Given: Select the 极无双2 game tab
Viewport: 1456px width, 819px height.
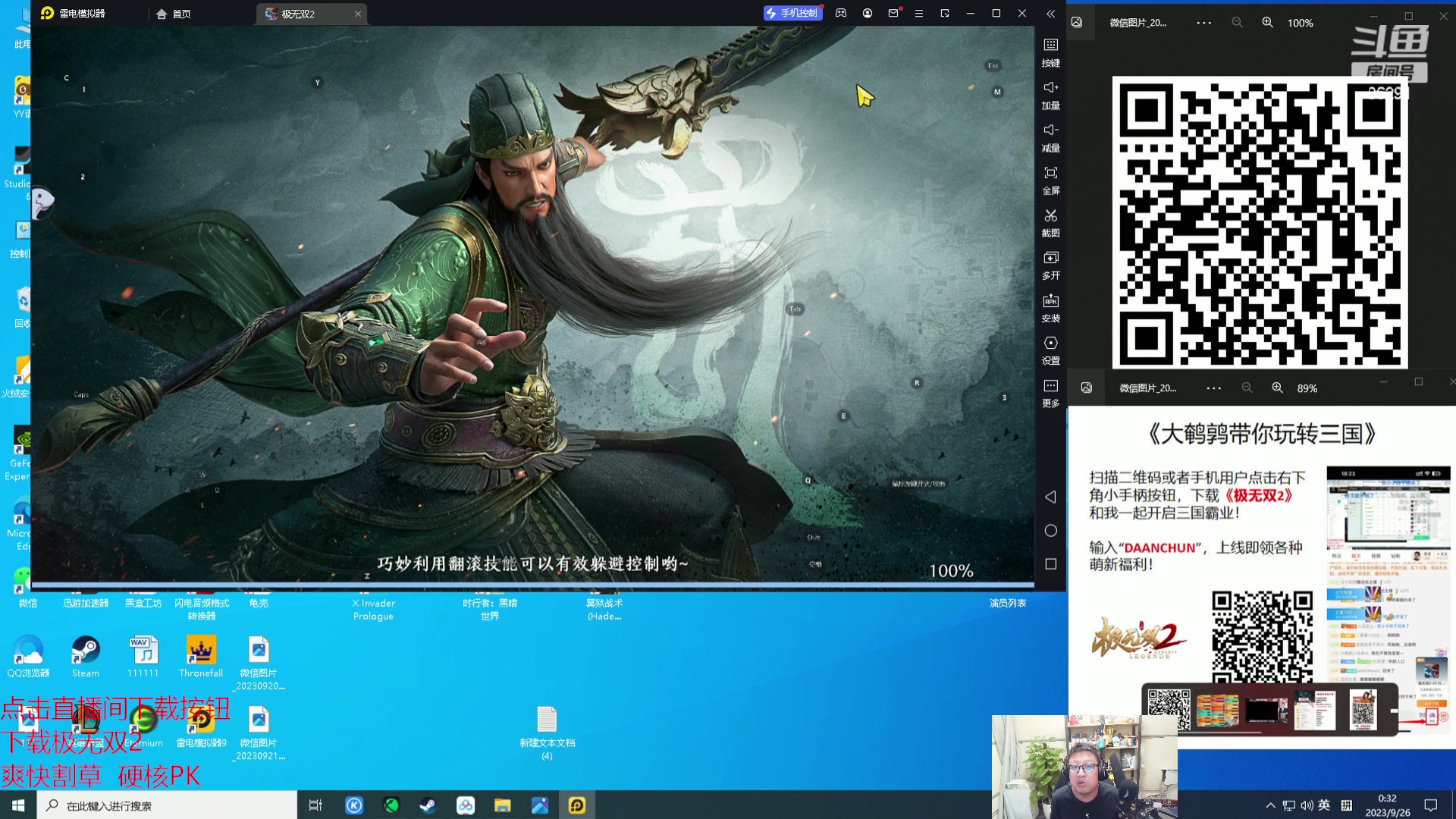Looking at the screenshot, I should 298,14.
